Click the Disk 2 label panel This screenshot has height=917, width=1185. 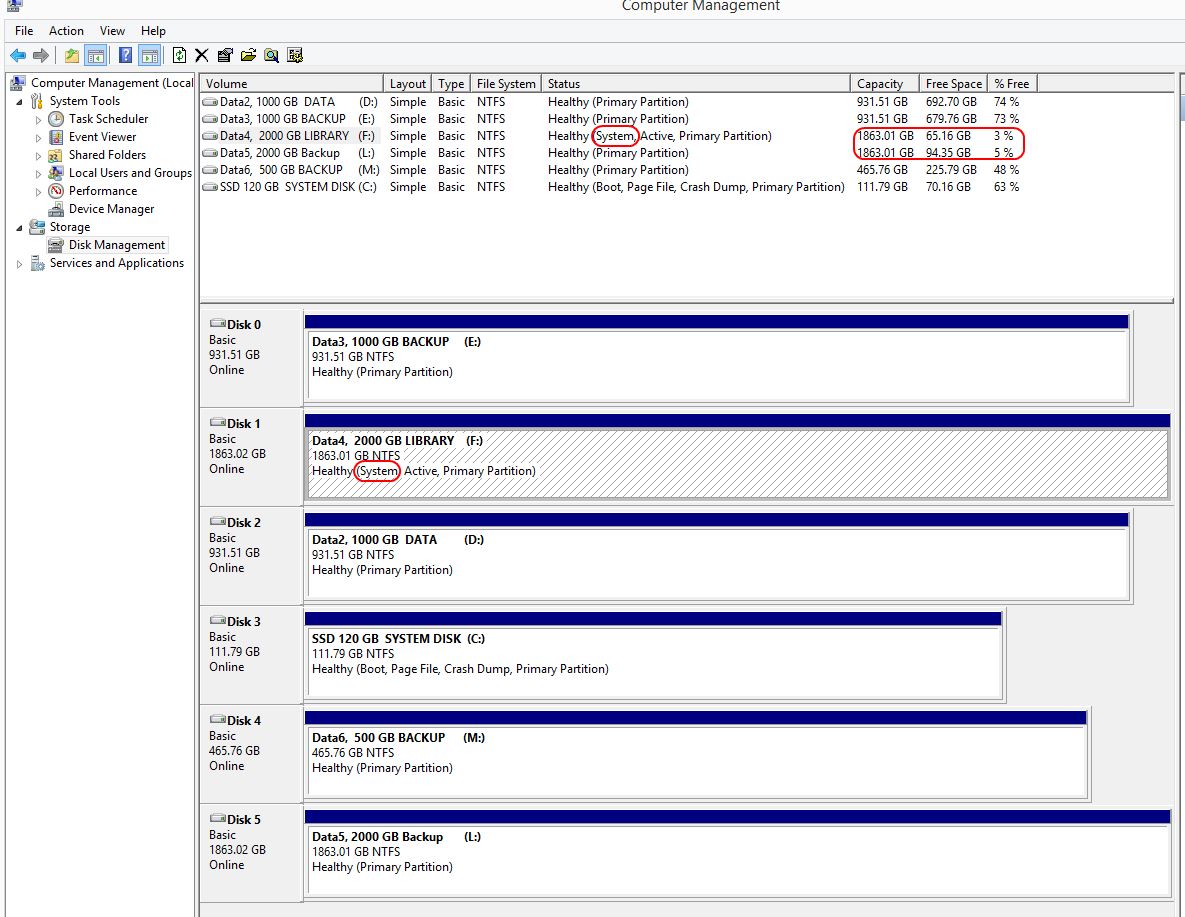pyautogui.click(x=251, y=556)
